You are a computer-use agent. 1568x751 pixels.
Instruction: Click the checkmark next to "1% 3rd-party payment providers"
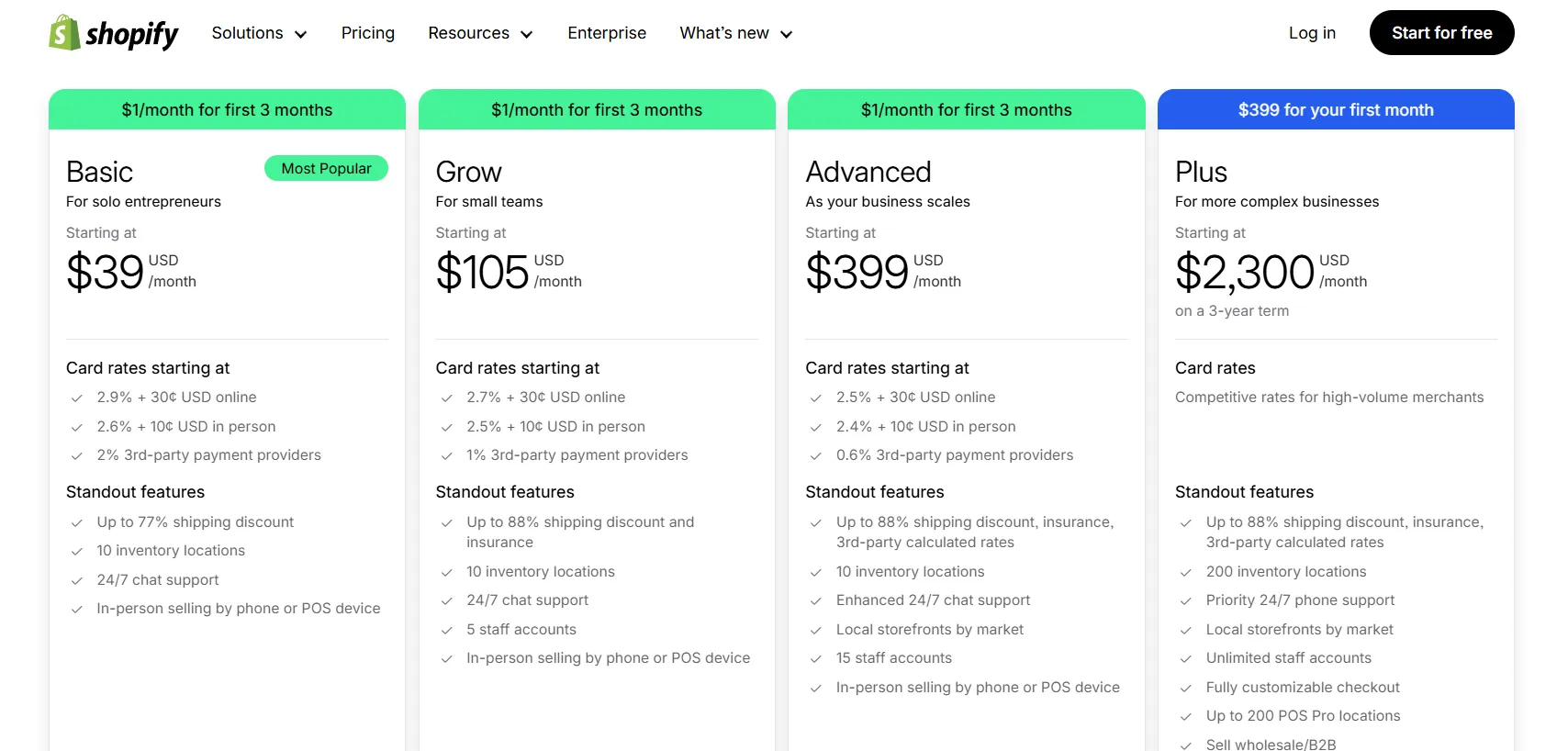(x=447, y=454)
